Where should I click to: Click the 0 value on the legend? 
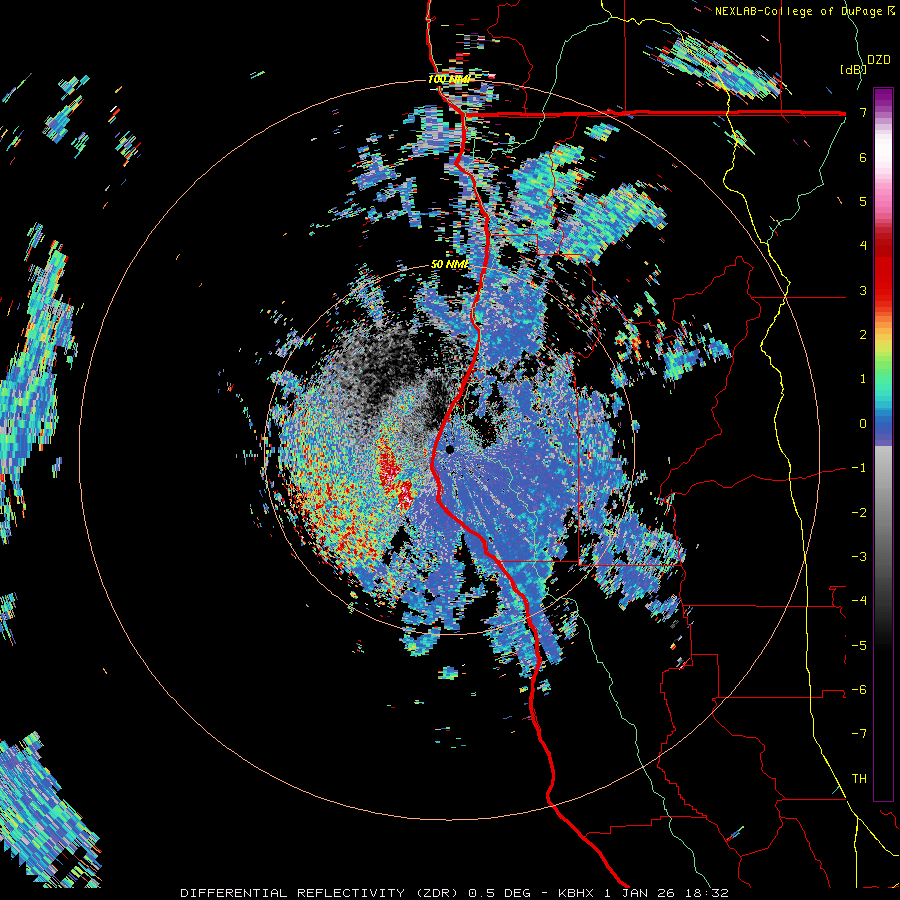pyautogui.click(x=863, y=424)
